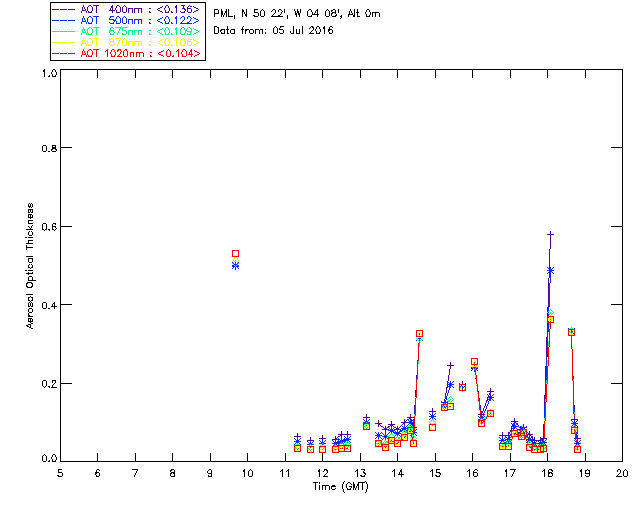The height and width of the screenshot is (512, 640).
Task: Select the AOT 500nm legend entry
Action: click(x=126, y=20)
